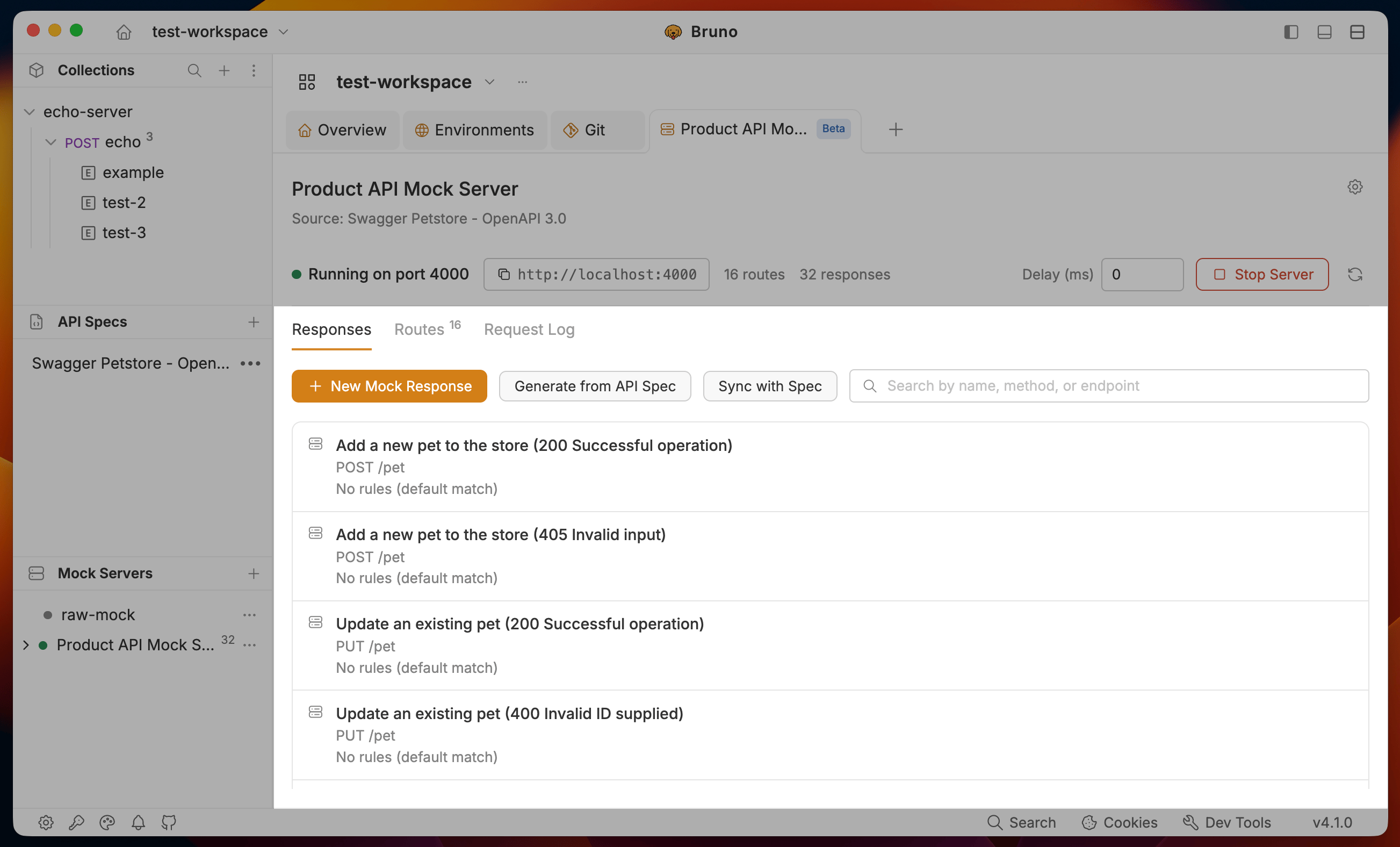Open Dev Tools in status bar
This screenshot has width=1400, height=847.
[x=1226, y=823]
